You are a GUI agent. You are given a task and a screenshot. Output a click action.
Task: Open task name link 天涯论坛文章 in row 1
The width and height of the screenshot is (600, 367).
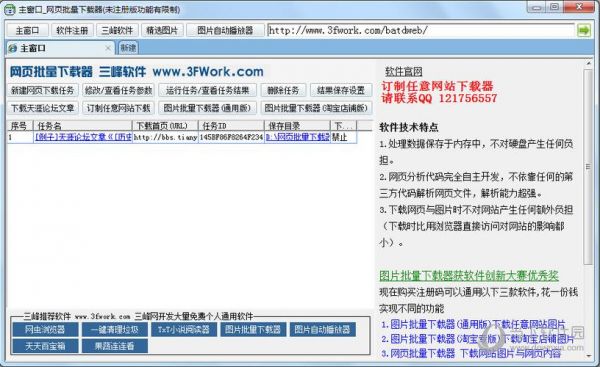click(83, 137)
